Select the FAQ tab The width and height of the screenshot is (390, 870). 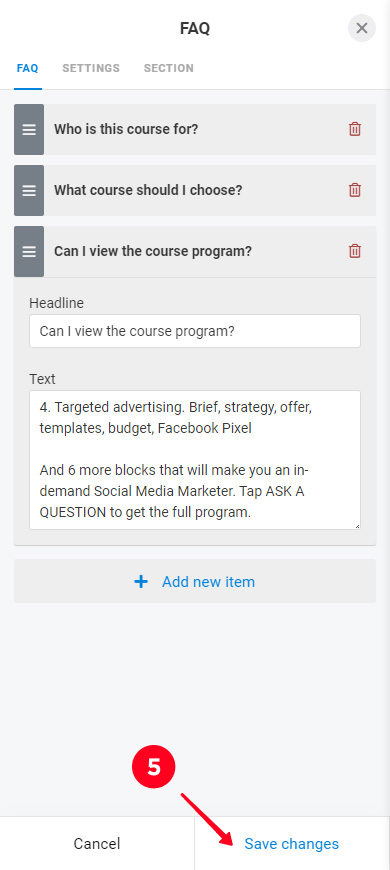[28, 68]
